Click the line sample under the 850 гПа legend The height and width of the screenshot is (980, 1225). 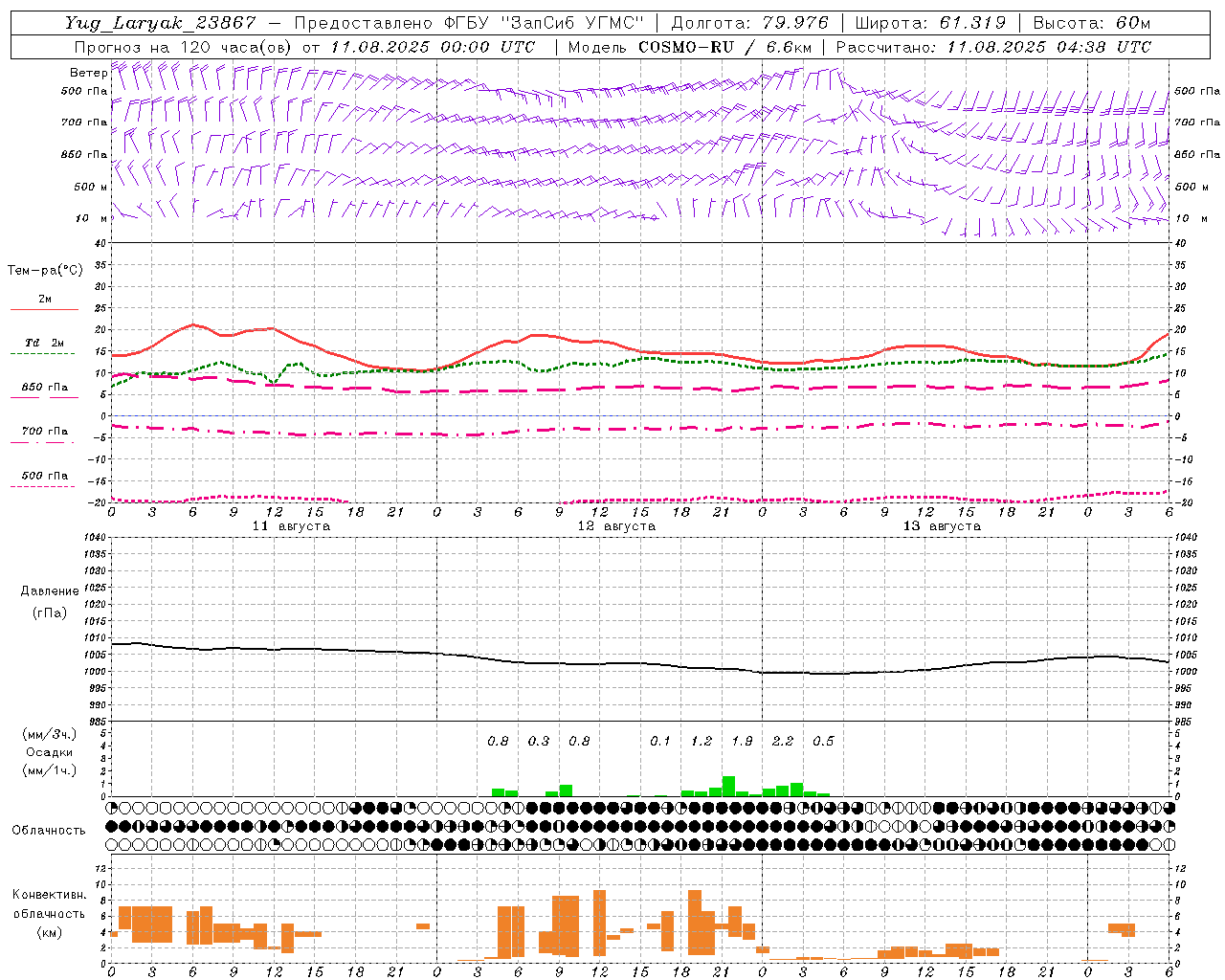pos(44,397)
